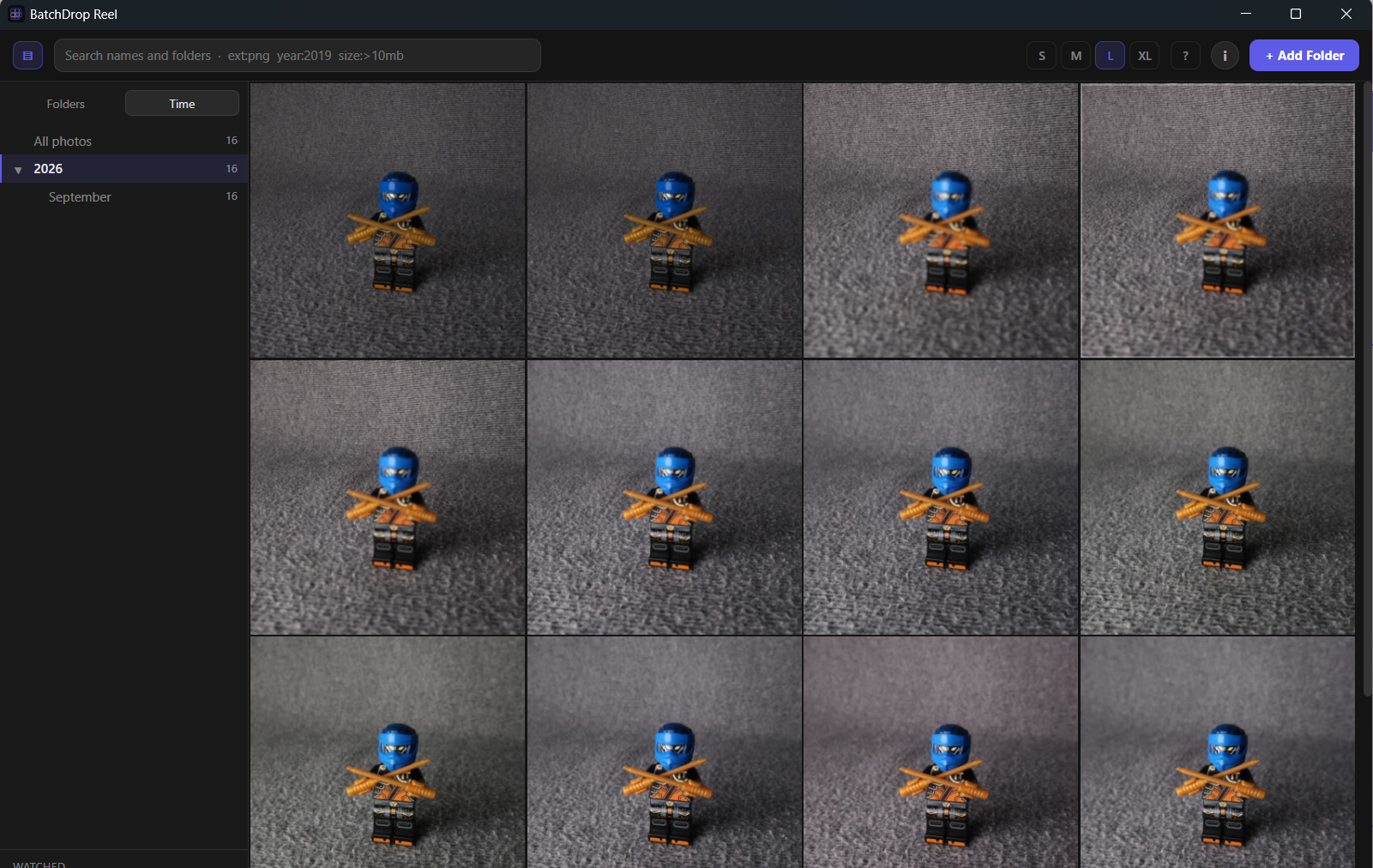This screenshot has width=1373, height=868.
Task: Switch to the Time tab
Action: tap(182, 104)
